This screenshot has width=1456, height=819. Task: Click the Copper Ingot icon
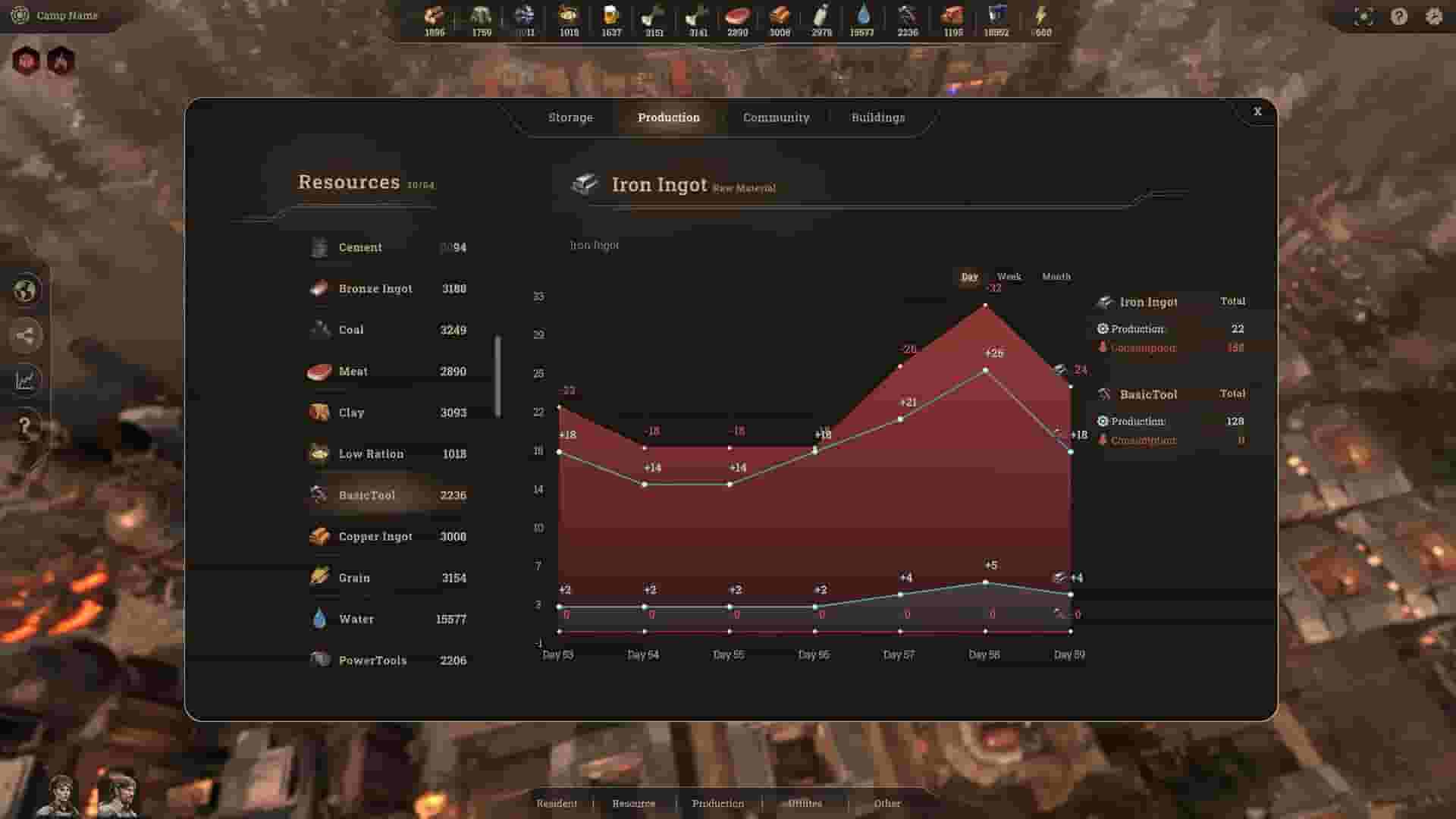[319, 536]
